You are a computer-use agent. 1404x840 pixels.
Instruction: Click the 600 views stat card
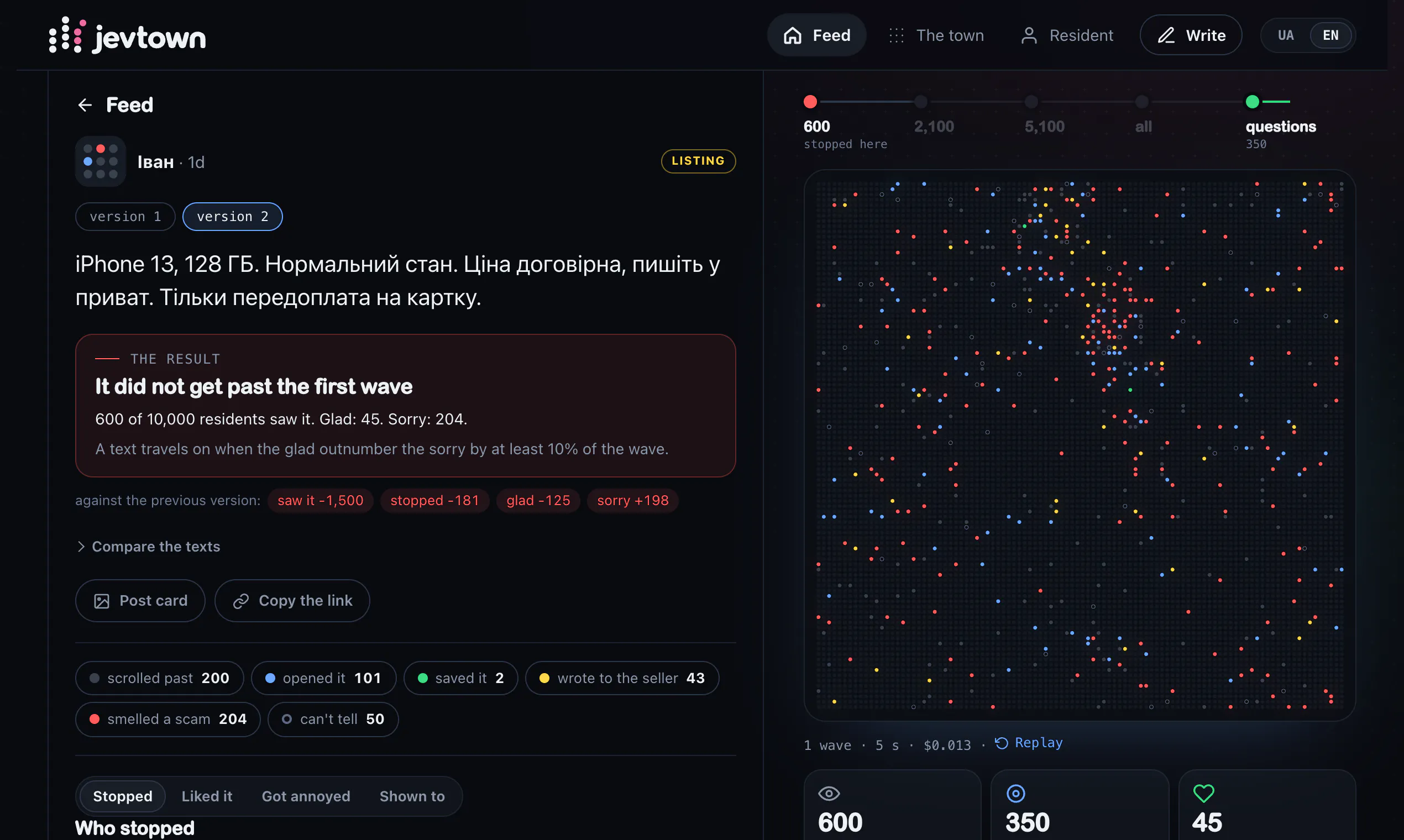coord(892,805)
